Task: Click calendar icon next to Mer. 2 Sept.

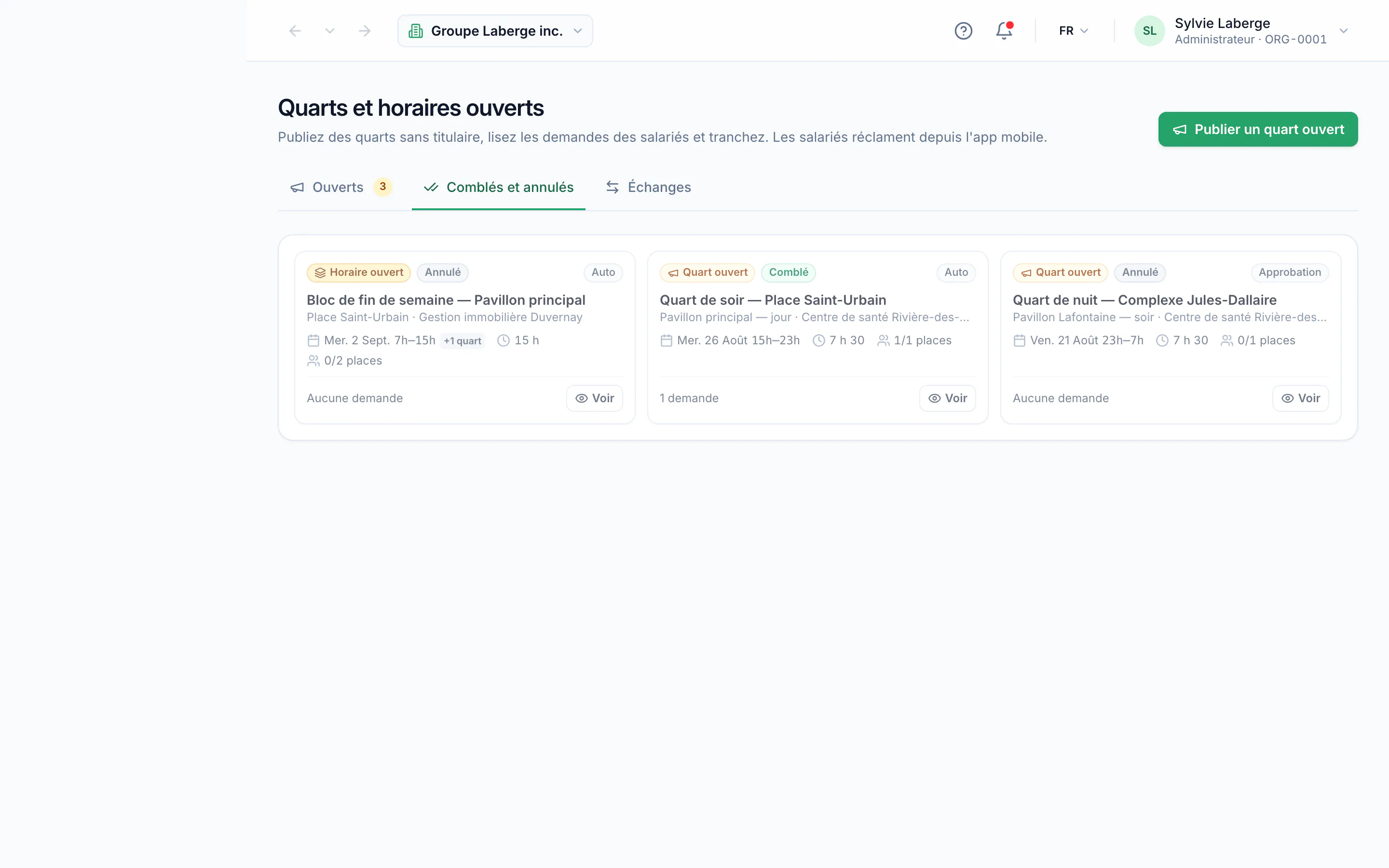Action: pos(313,340)
